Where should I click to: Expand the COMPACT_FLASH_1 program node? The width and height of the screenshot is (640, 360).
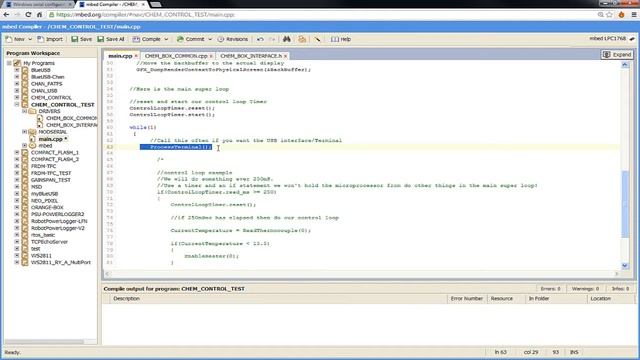tap(17, 152)
